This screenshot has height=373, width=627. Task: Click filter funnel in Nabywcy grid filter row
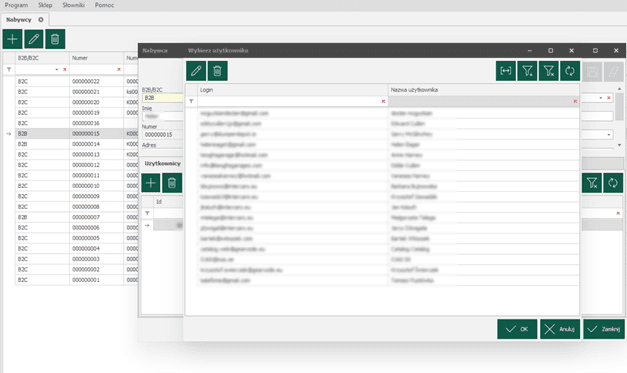9,69
